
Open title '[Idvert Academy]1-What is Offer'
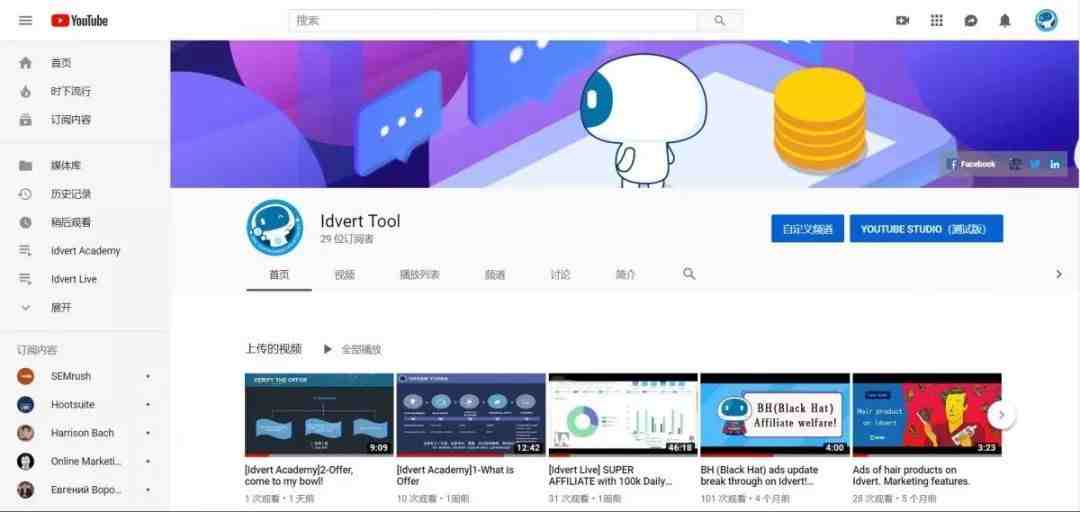pyautogui.click(x=455, y=475)
